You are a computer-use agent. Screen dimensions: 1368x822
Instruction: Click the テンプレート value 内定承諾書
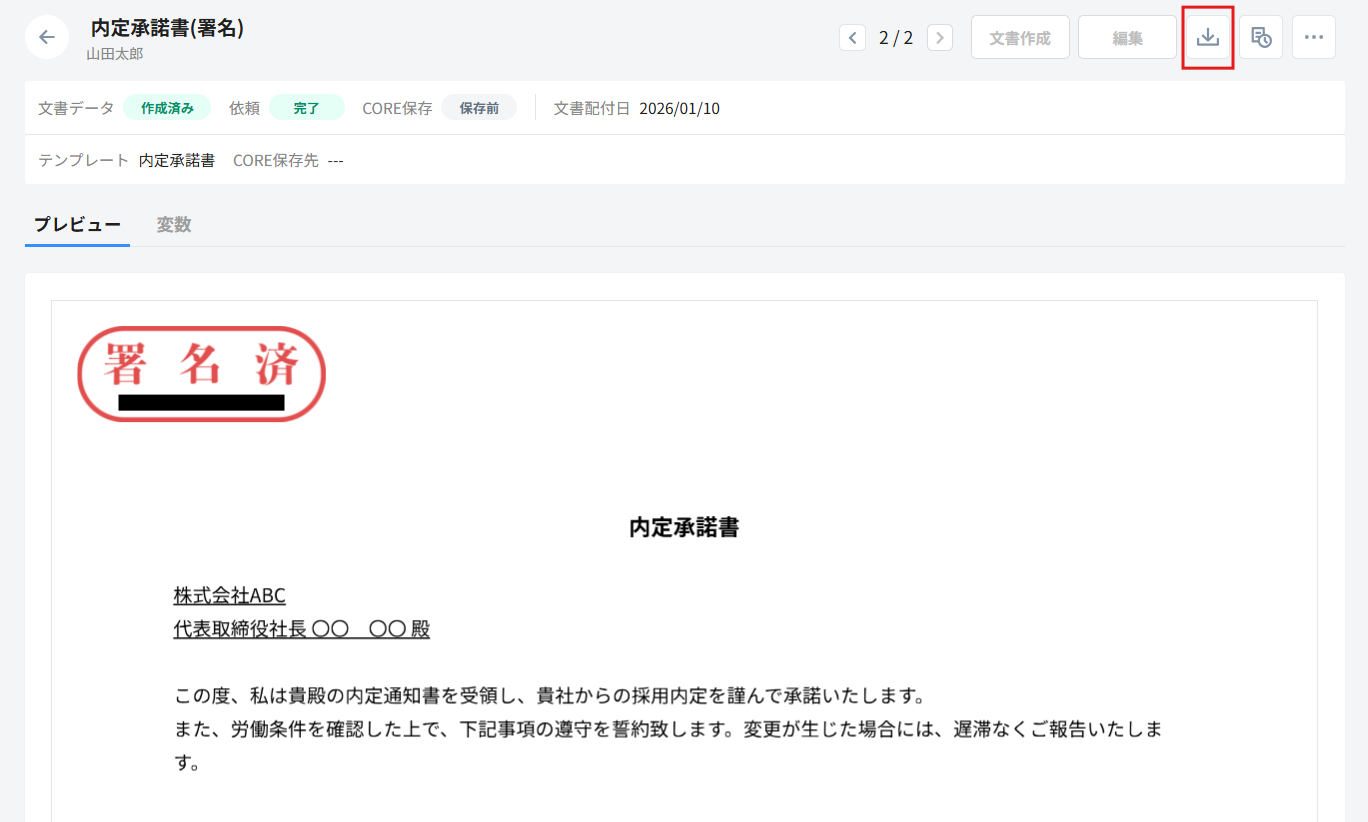177,160
